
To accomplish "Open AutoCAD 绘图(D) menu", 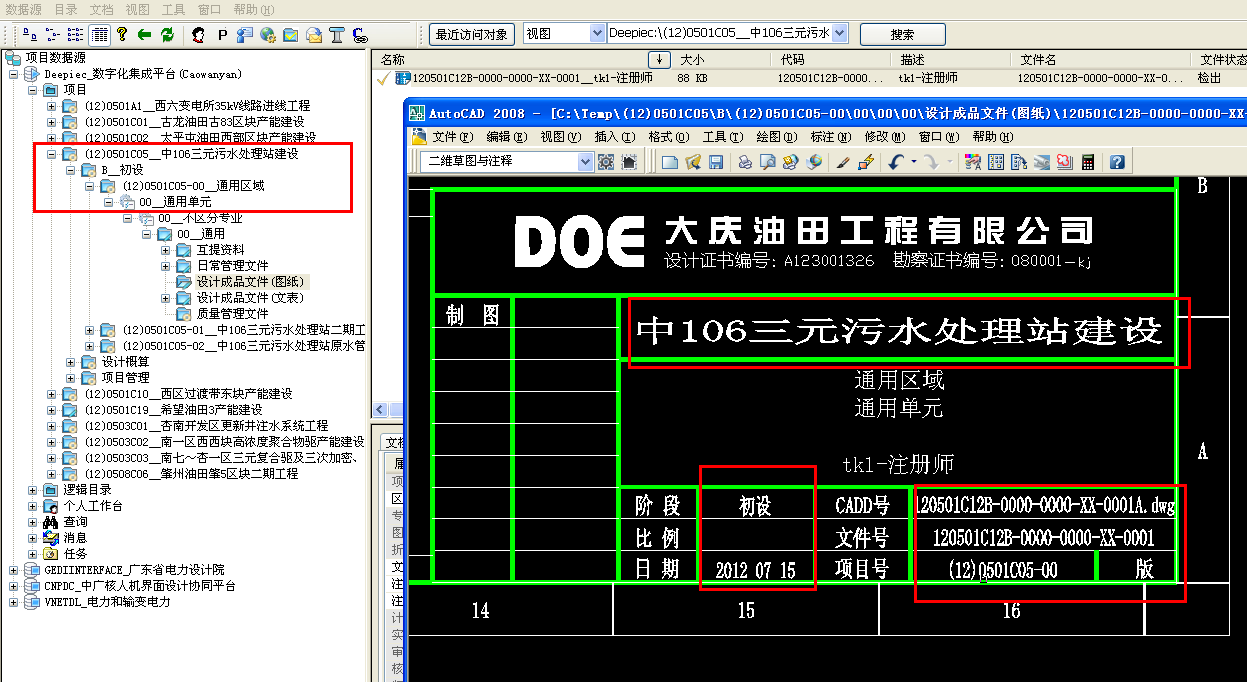I will point(777,137).
